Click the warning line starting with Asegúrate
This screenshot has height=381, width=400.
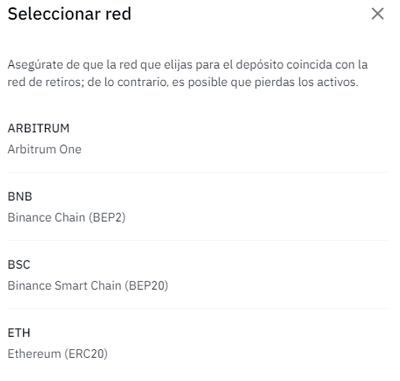[x=188, y=65]
